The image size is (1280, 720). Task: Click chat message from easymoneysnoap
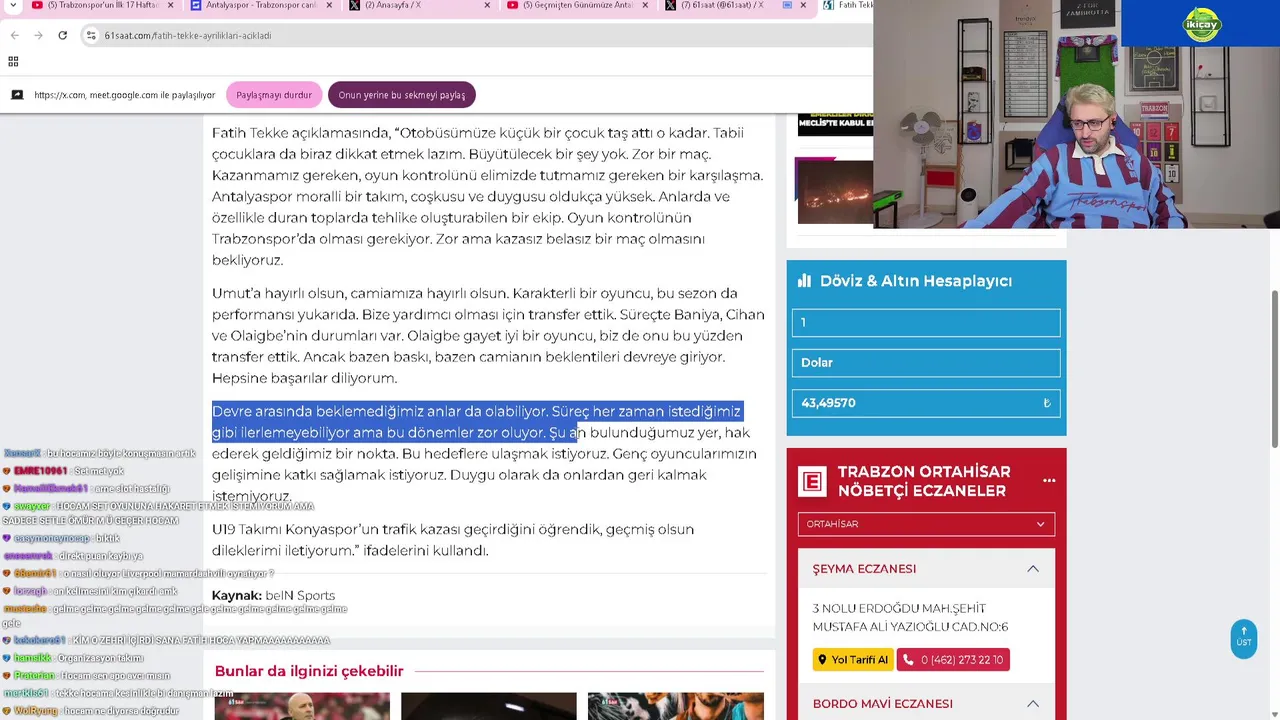point(61,538)
